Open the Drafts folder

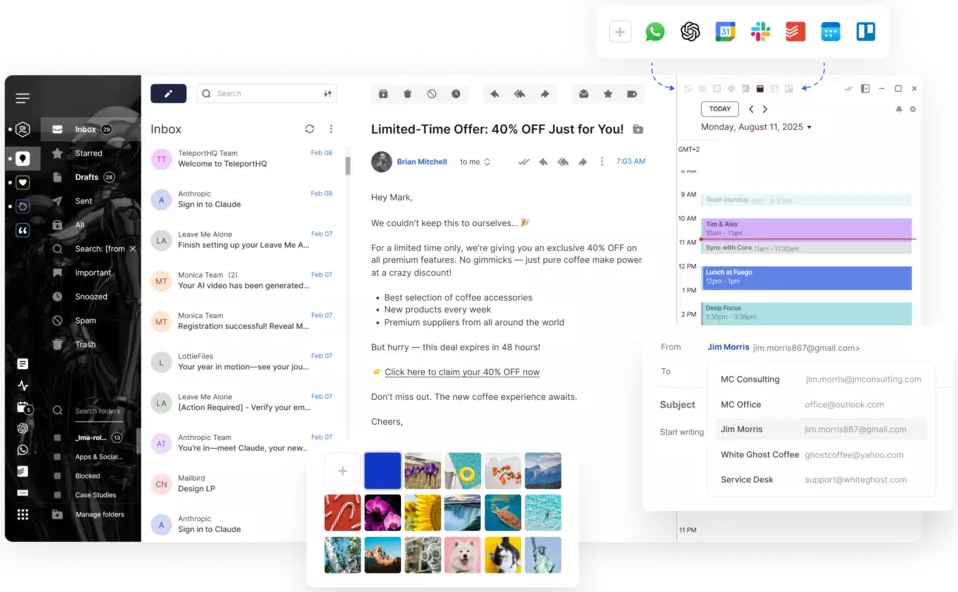87,177
